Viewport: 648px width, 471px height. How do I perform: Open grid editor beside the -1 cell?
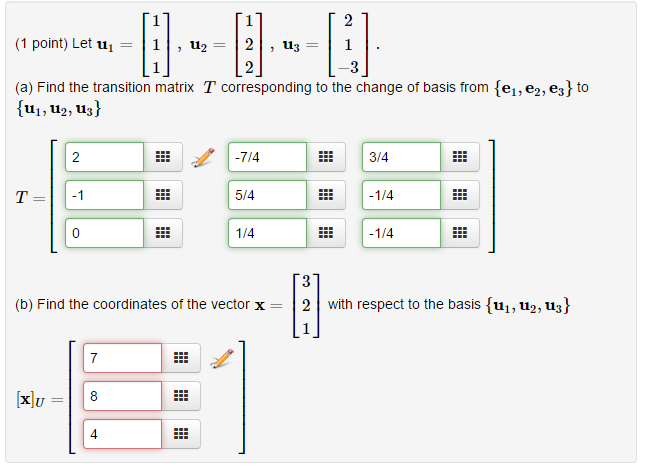pos(163,195)
